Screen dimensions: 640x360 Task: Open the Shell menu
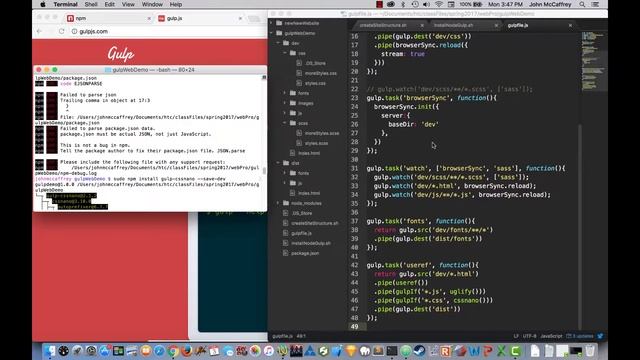(91, 4)
